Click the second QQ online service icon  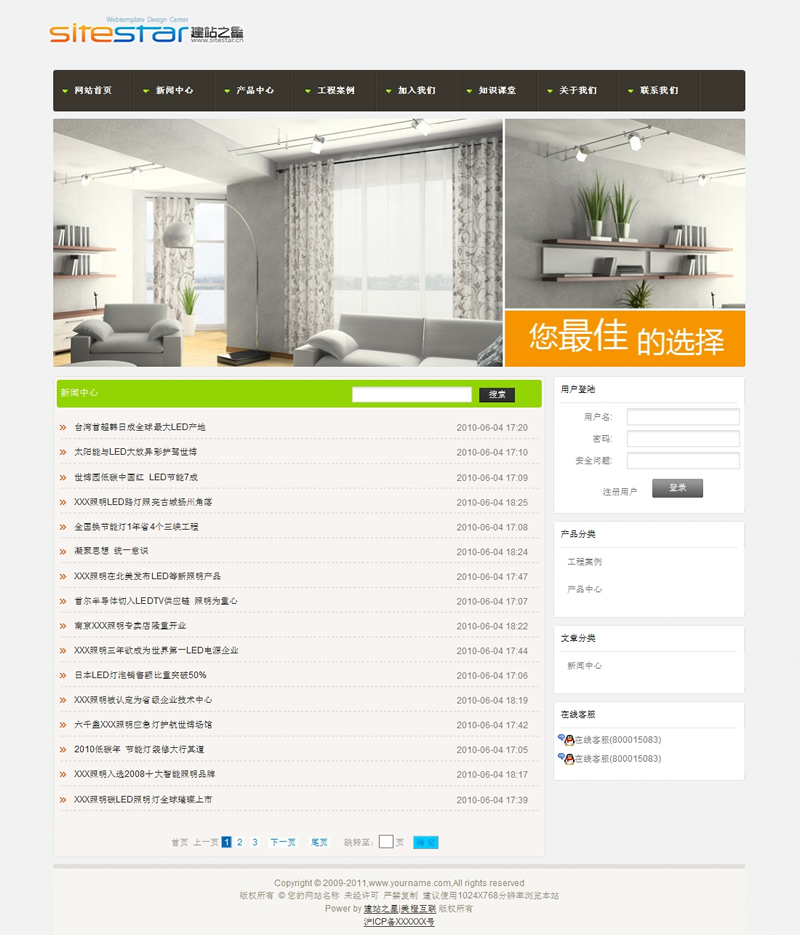(566, 759)
